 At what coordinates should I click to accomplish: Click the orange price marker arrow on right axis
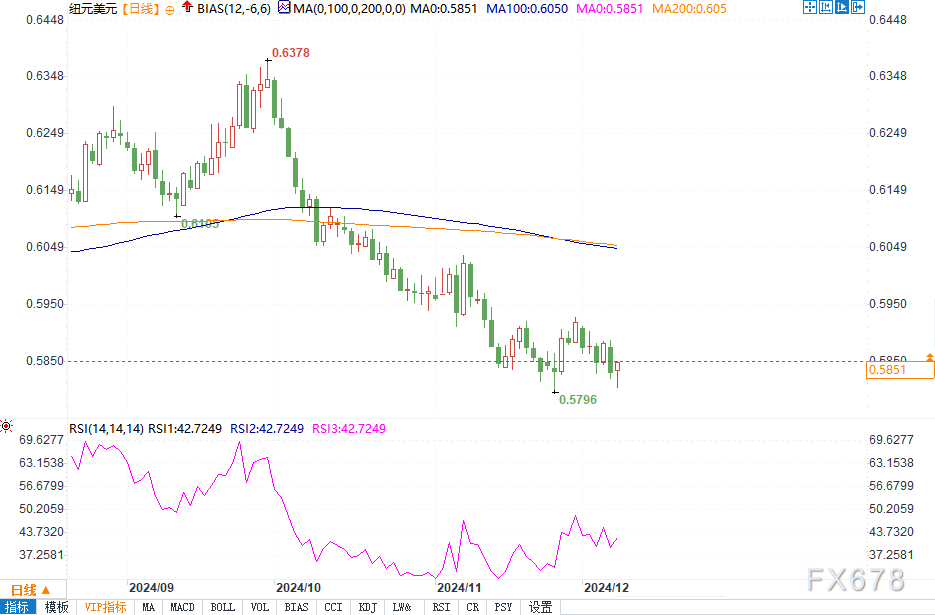coord(930,357)
